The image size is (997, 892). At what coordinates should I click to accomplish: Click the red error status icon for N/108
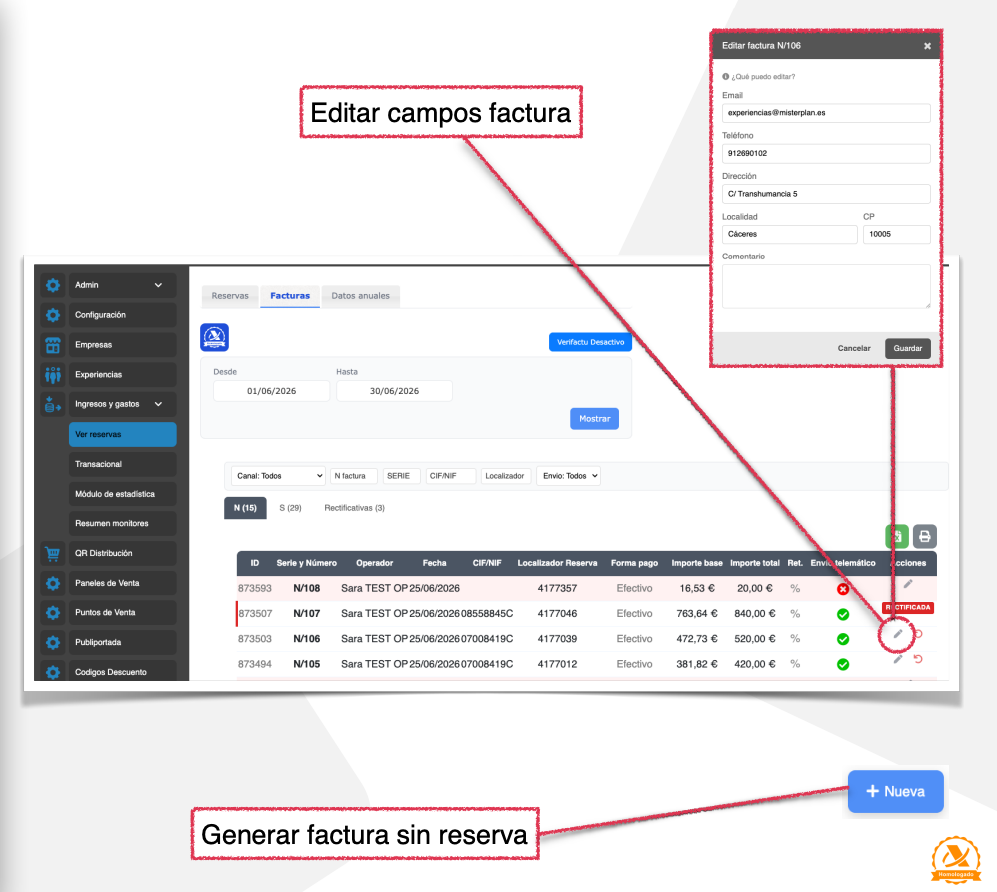tap(843, 589)
